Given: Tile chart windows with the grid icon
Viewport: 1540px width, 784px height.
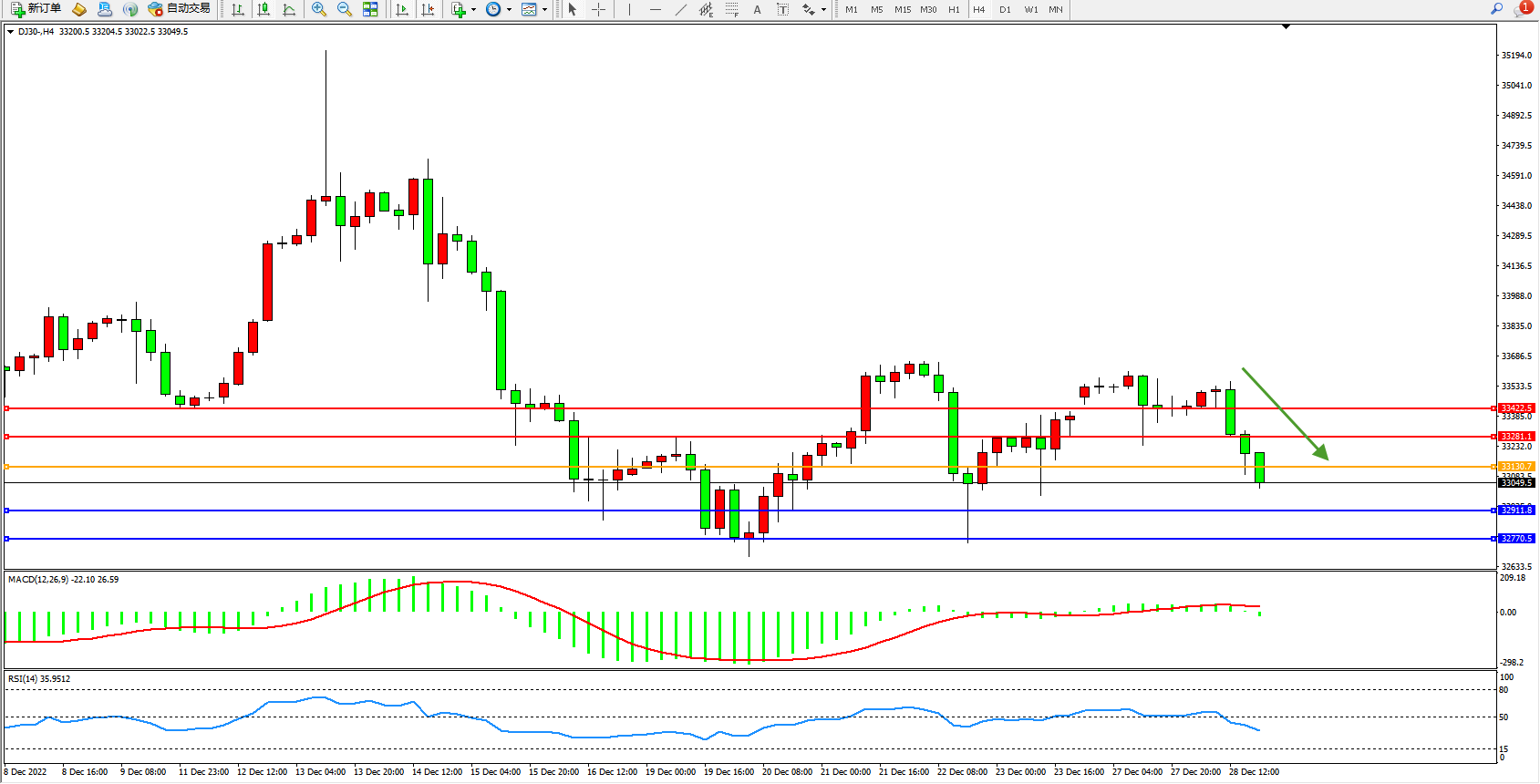Looking at the screenshot, I should click(370, 9).
